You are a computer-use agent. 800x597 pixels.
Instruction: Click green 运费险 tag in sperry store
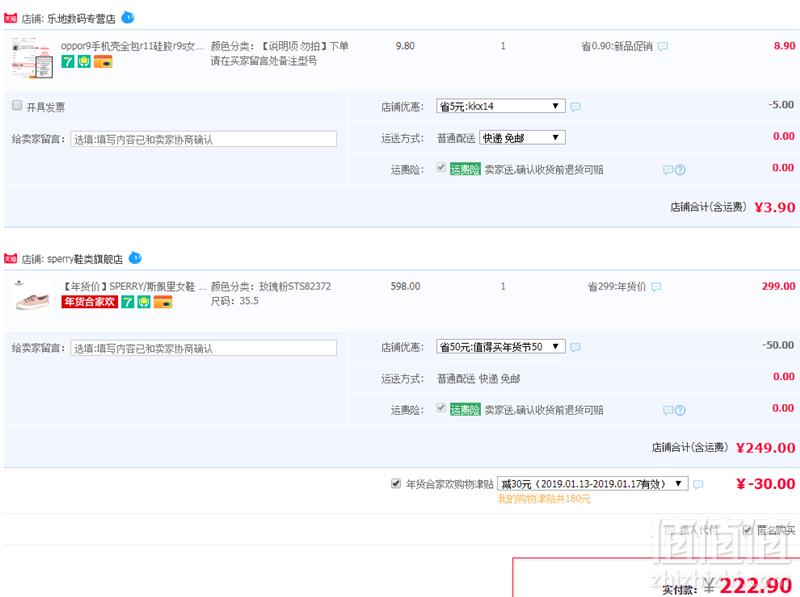pos(465,410)
